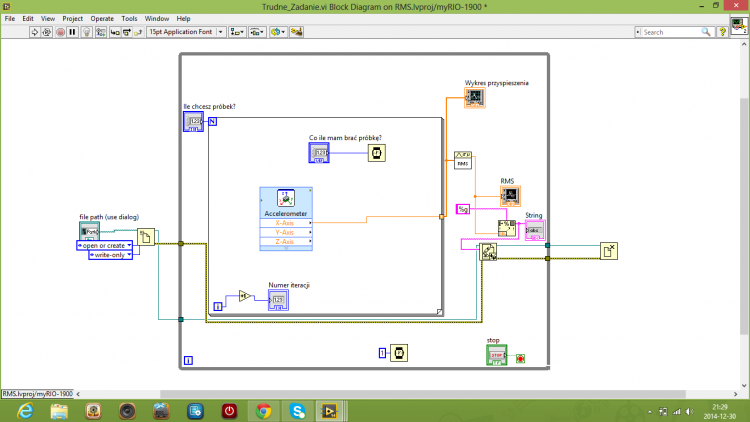Image resolution: width=750 pixels, height=422 pixels.
Task: Select the Wykres przyspieszenia chart terminal
Action: [474, 98]
